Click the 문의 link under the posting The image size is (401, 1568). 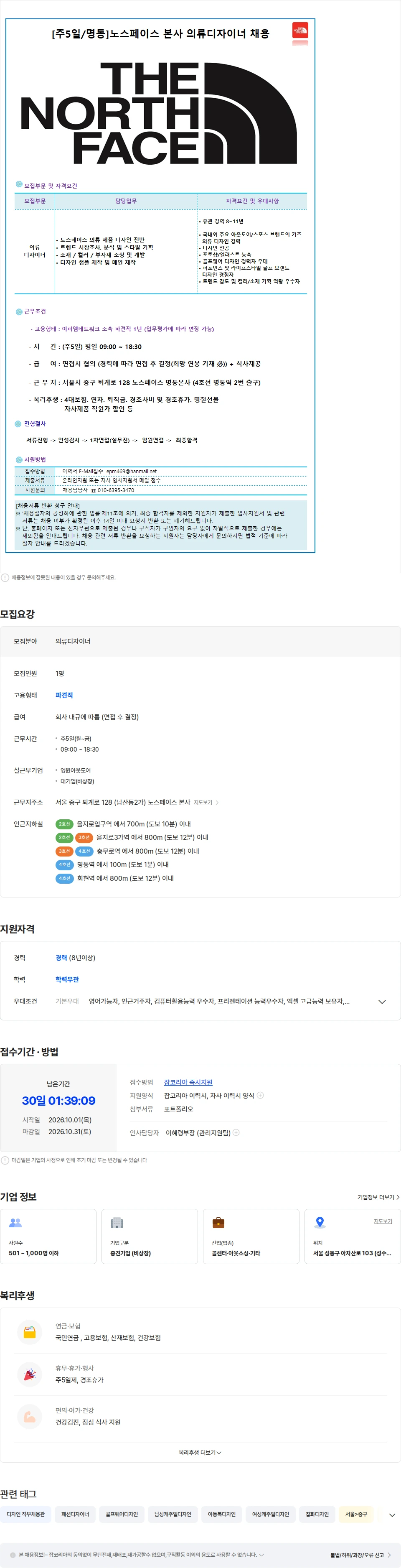92,577
